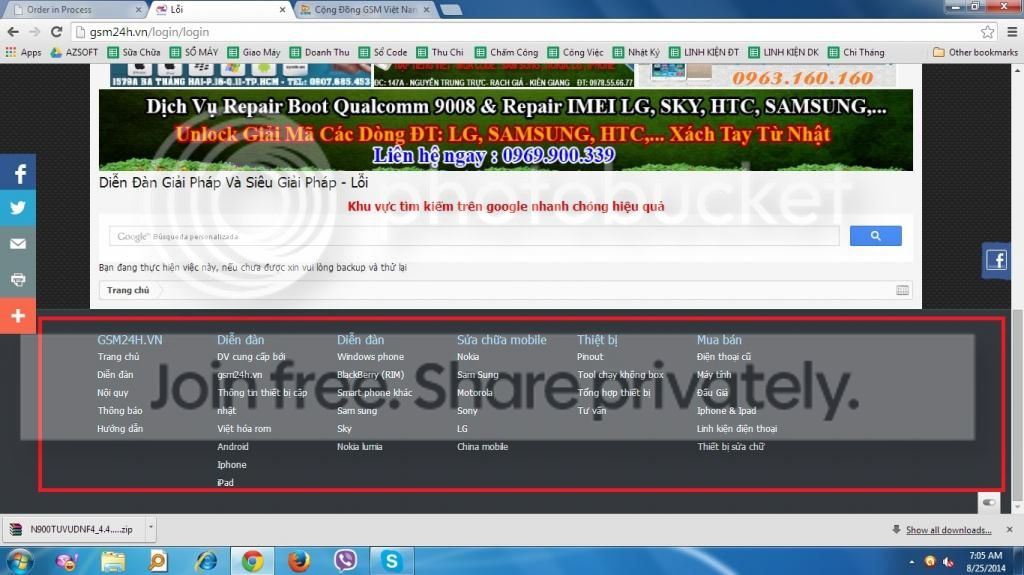Viewport: 1024px width, 575px height.
Task: Open BlackBerry (RIM) footer link
Action: coord(370,374)
